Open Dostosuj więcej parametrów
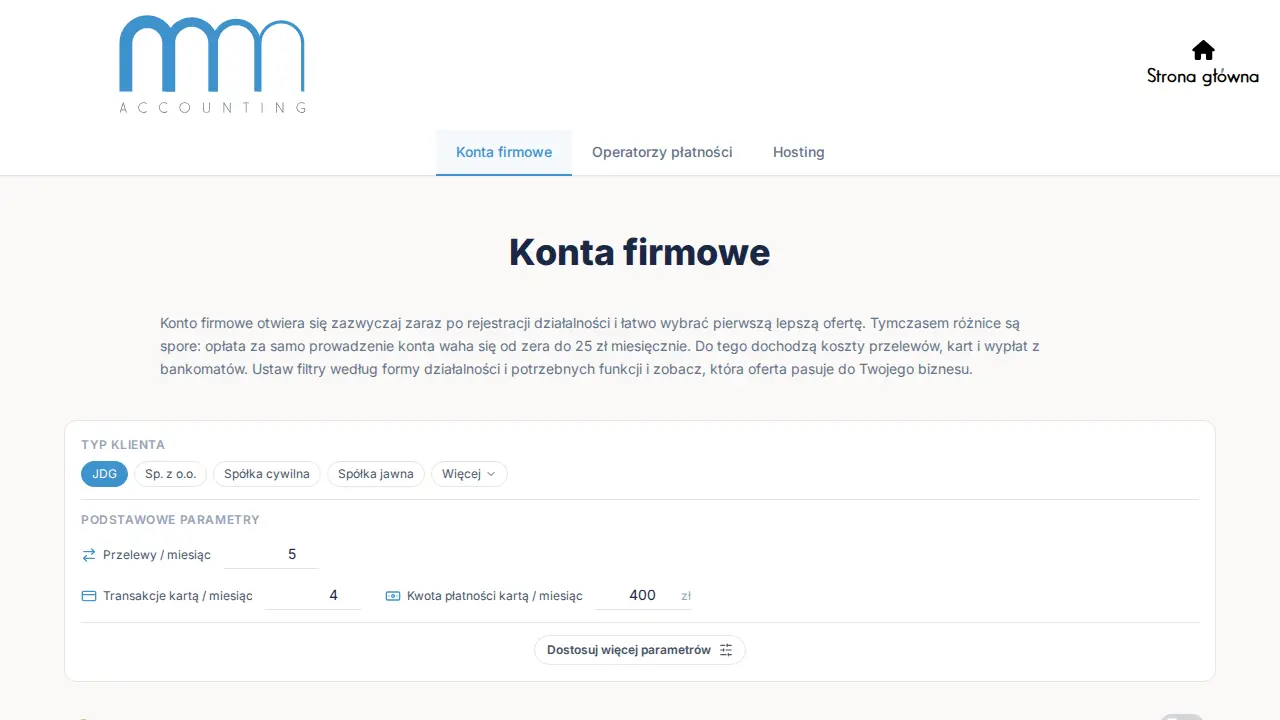The height and width of the screenshot is (720, 1280). [x=640, y=650]
